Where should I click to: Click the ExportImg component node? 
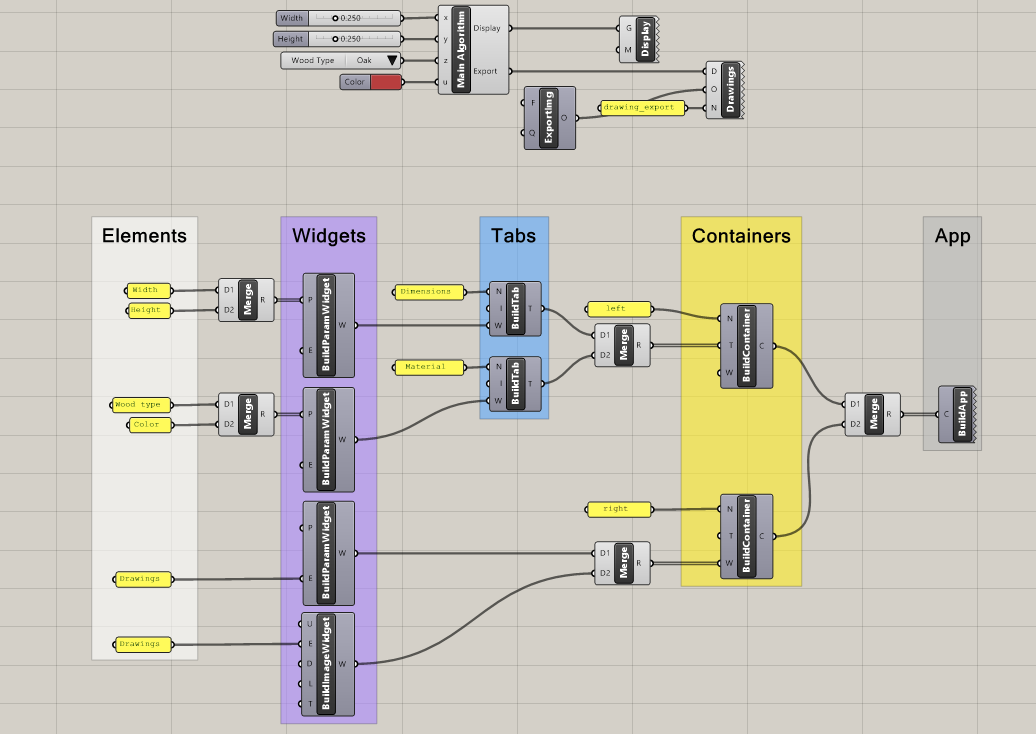(547, 118)
